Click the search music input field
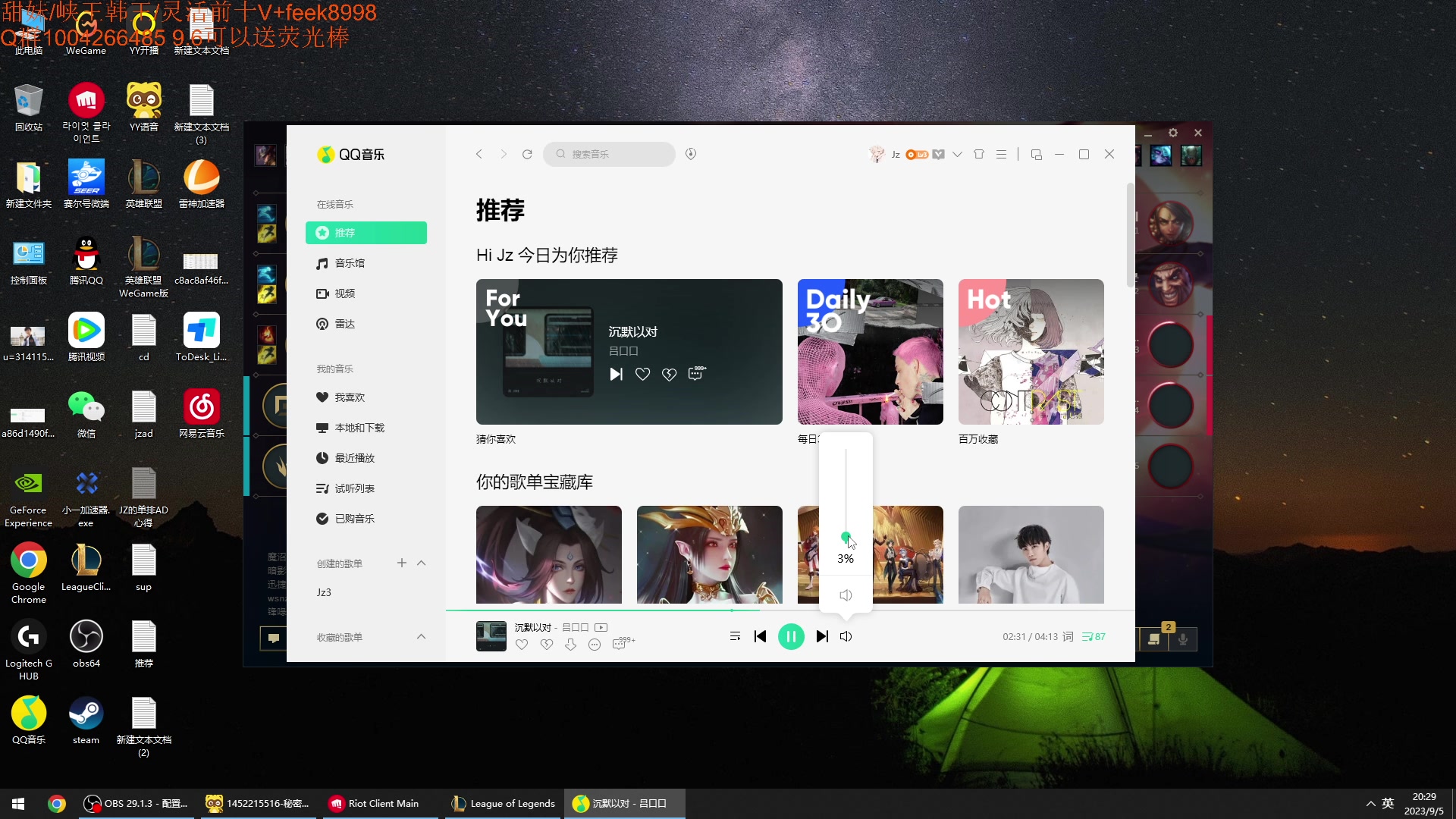1456x819 pixels. click(609, 154)
